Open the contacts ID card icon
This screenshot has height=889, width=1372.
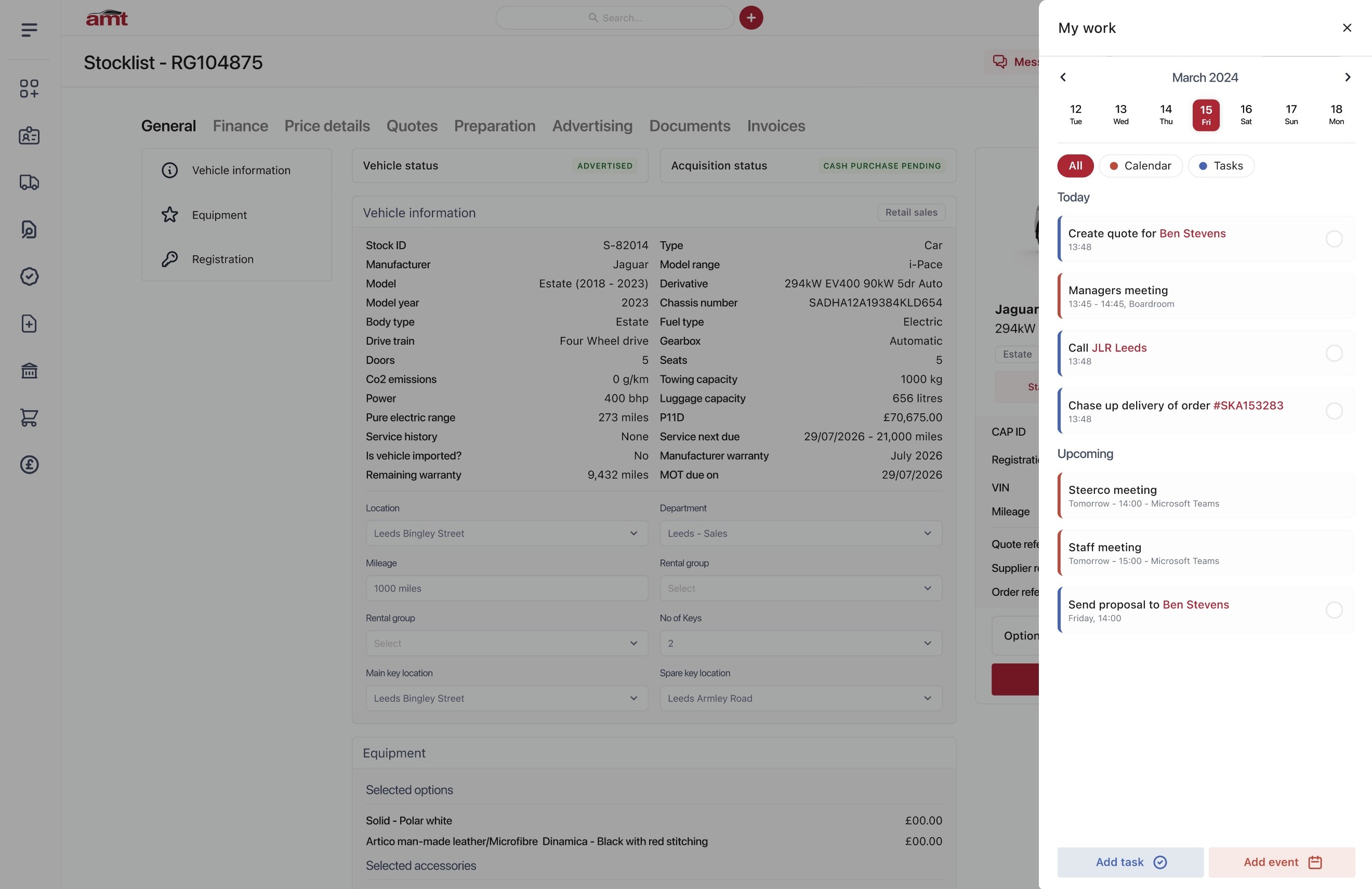click(x=29, y=136)
